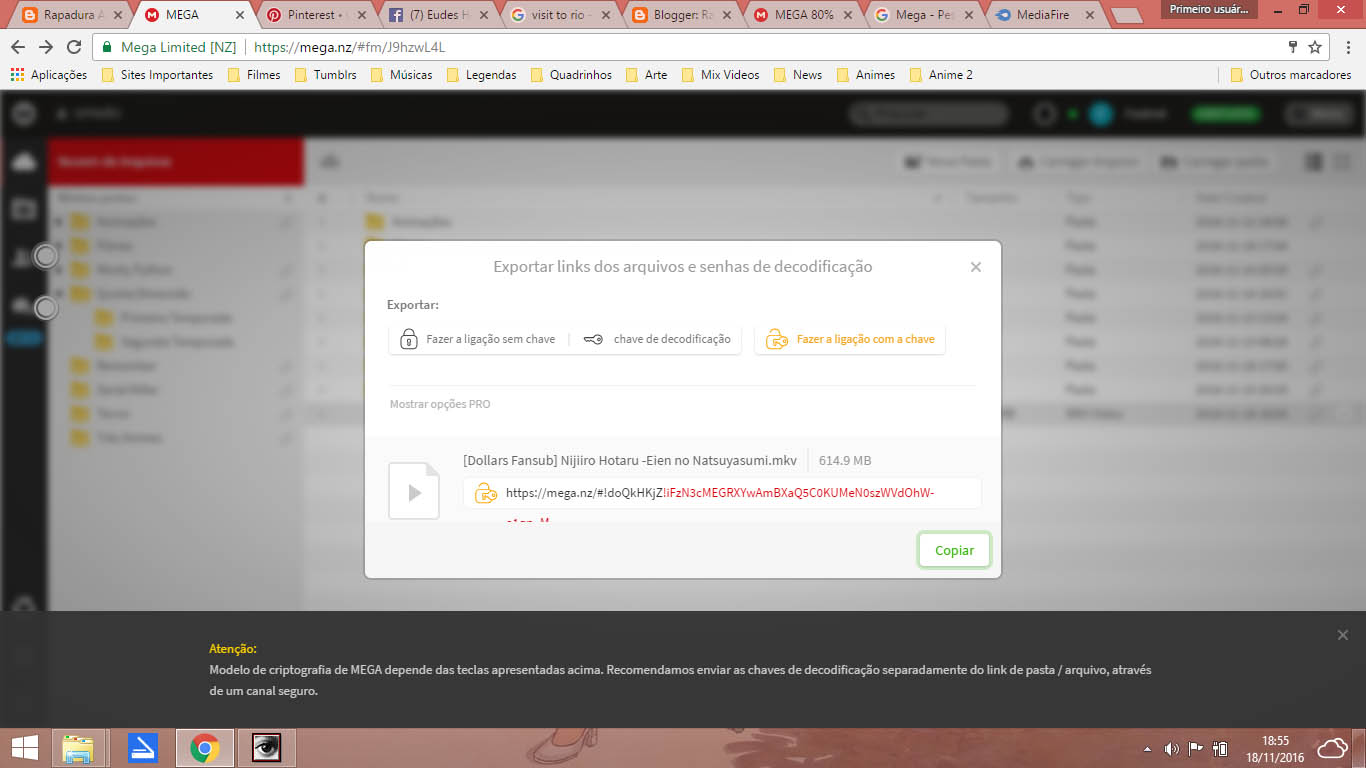Open the eye icon app in taskbar

267,748
